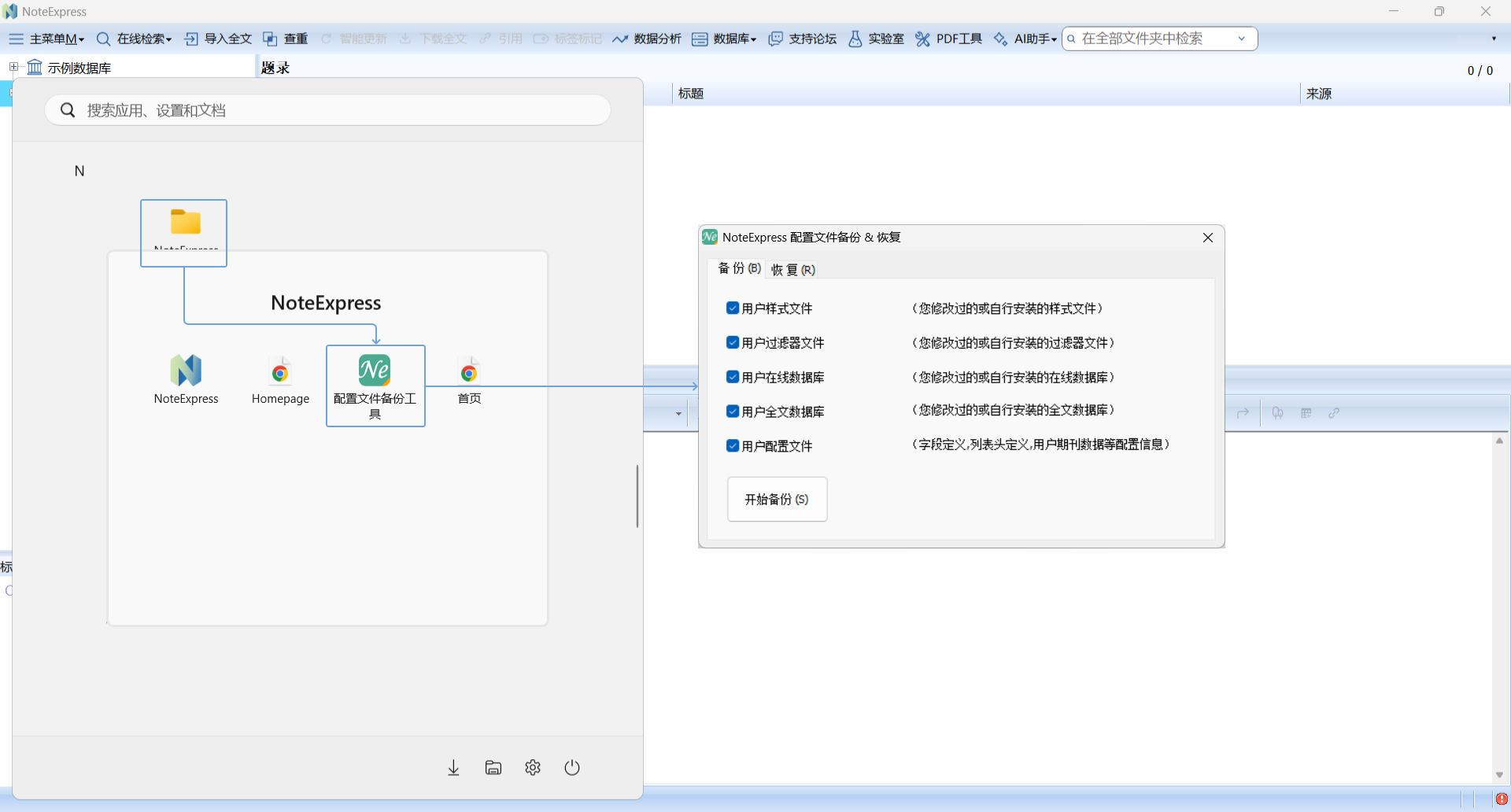Click the 引用 cite toolbar item

501,39
